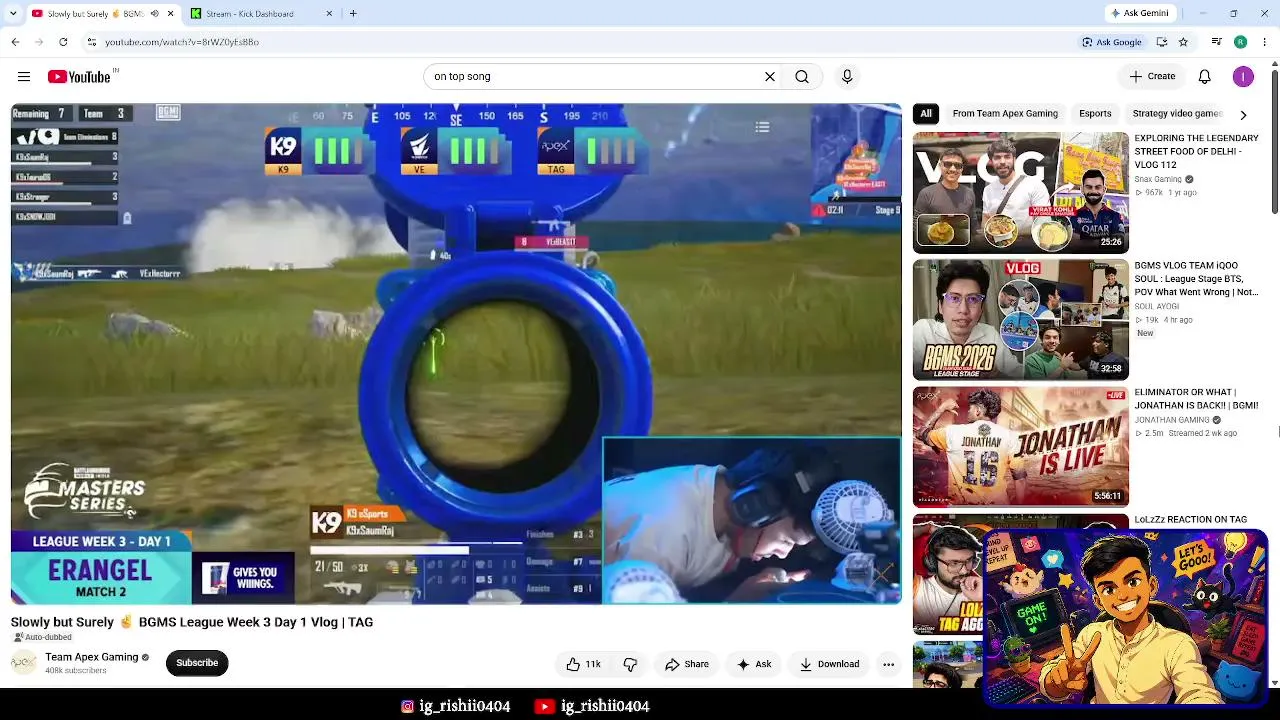Image resolution: width=1280 pixels, height=720 pixels.
Task: Open the Chrome profile avatar R
Action: [x=1240, y=42]
